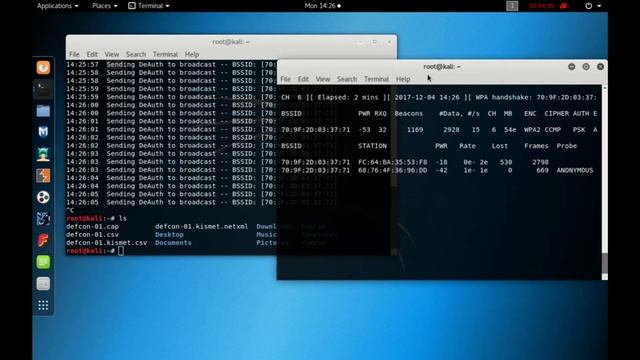The image size is (640, 360).
Task: Open the Terminal icon in the dock
Action: [x=43, y=89]
